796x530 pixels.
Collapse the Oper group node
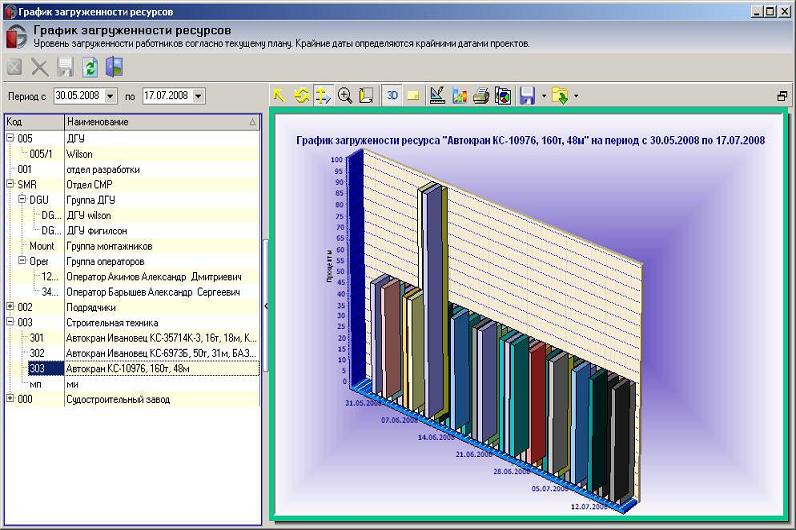[x=22, y=261]
